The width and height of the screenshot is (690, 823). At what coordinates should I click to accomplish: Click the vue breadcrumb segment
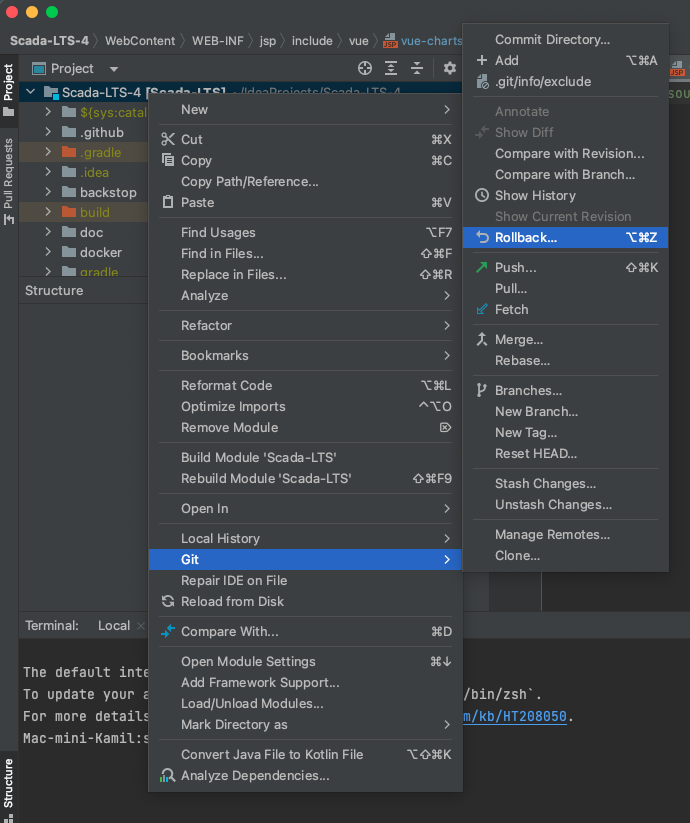pyautogui.click(x=359, y=41)
